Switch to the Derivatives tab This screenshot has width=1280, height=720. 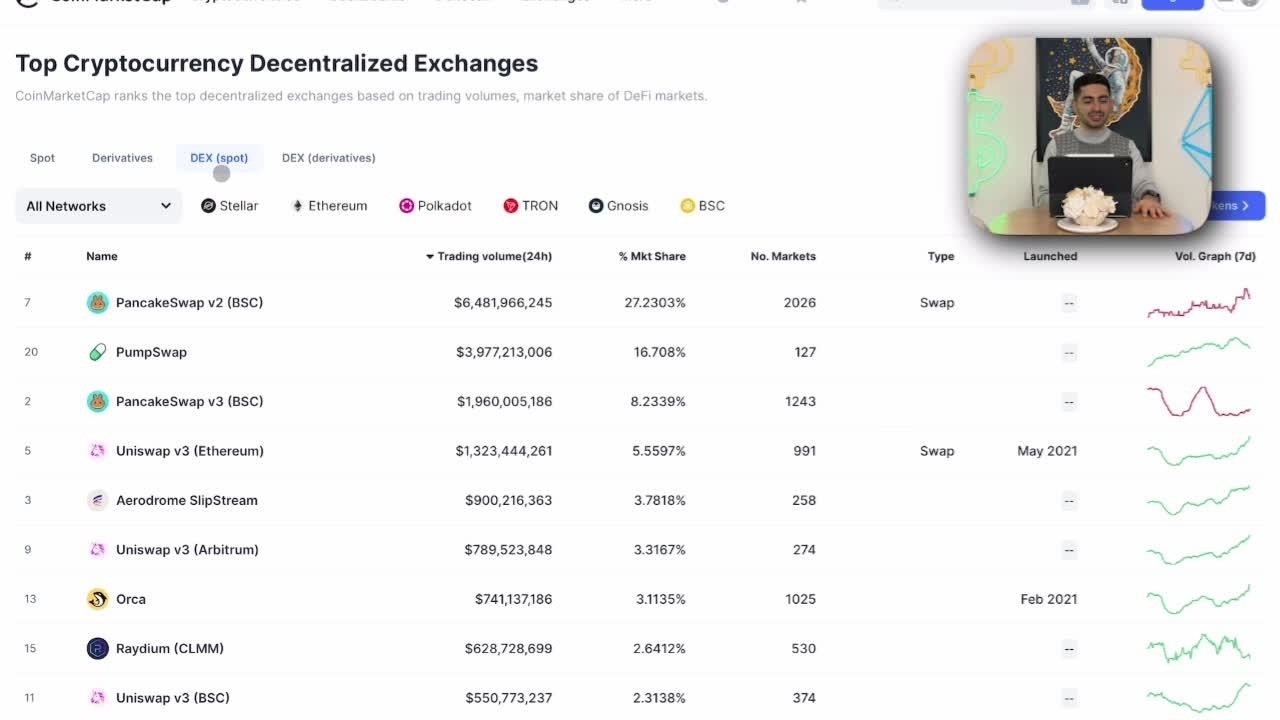[122, 158]
